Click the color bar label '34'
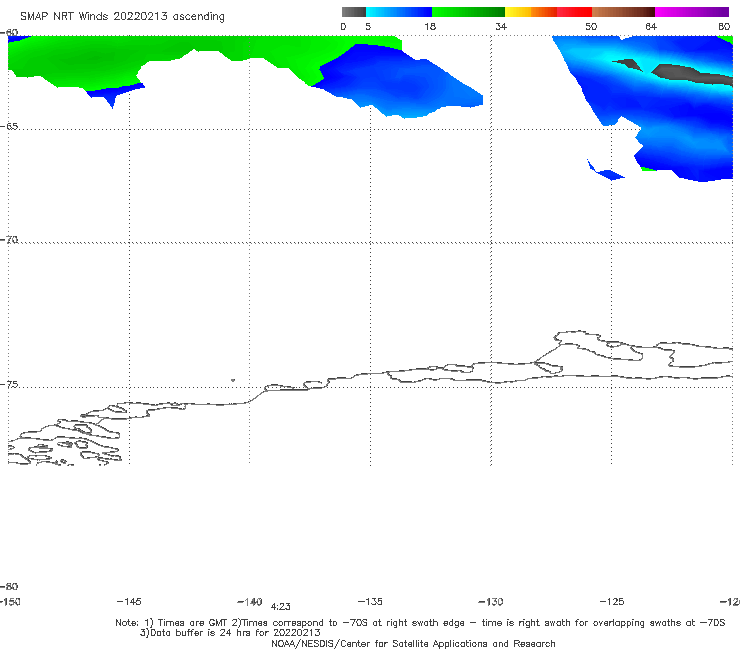Viewport: 740px width, 650px height. tap(501, 27)
